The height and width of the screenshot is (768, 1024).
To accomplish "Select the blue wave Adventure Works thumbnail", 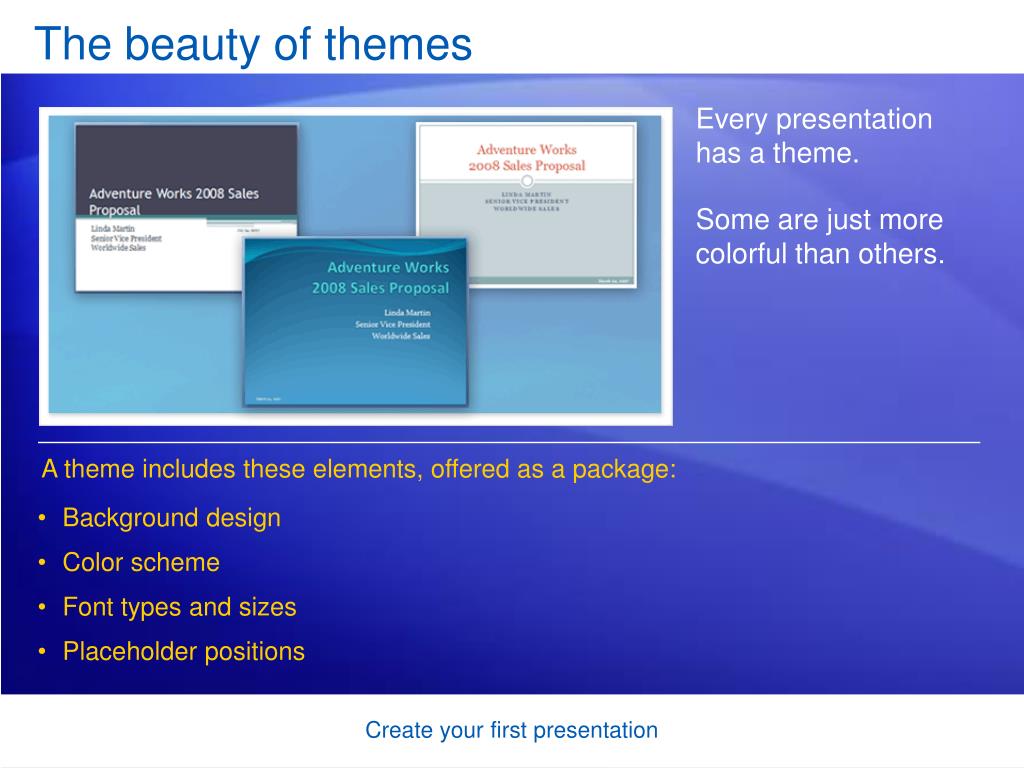I will (355, 322).
